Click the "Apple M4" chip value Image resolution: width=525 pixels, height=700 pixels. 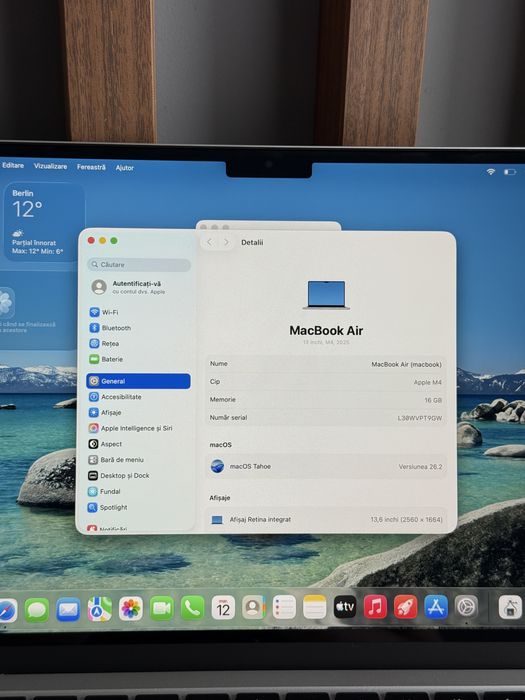pyautogui.click(x=427, y=382)
